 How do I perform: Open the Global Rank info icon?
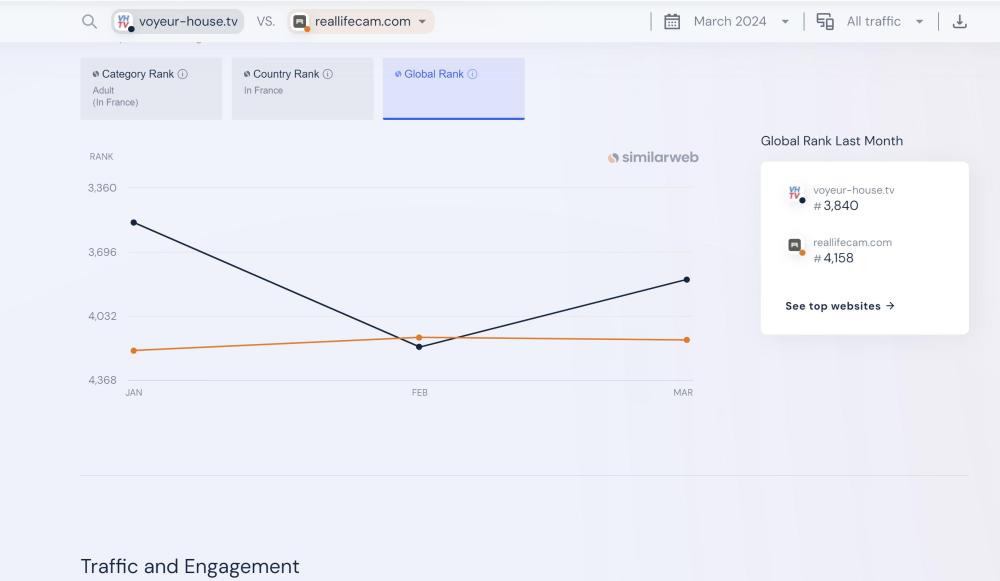pos(472,75)
